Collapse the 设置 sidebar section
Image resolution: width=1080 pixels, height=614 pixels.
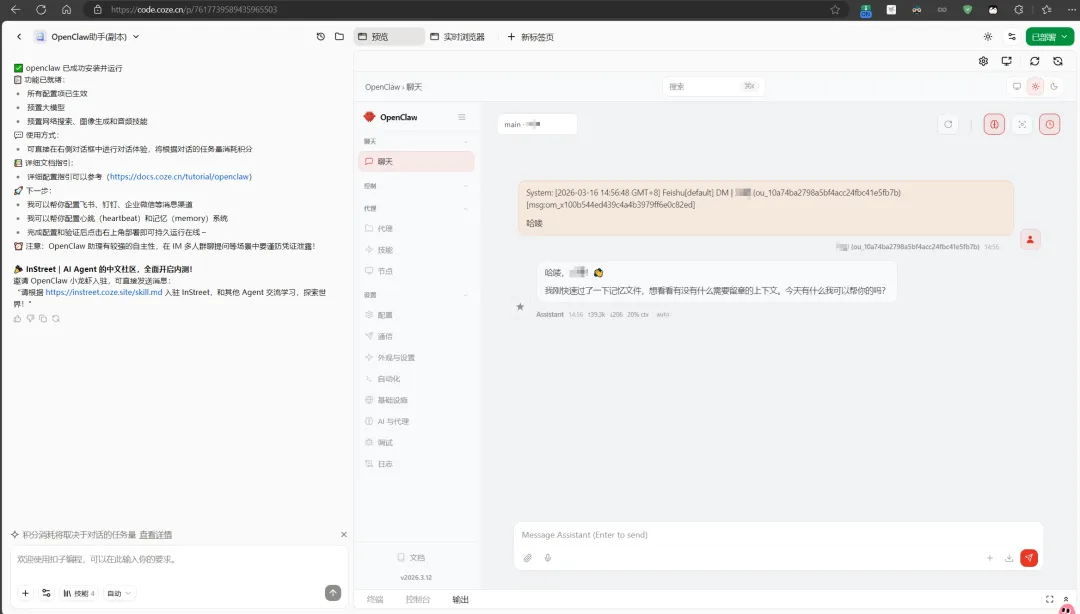[465, 295]
